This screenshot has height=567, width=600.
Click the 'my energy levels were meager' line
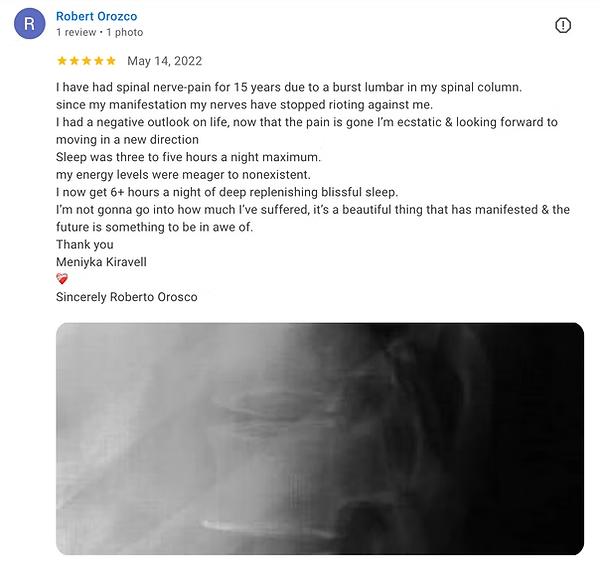pos(183,175)
